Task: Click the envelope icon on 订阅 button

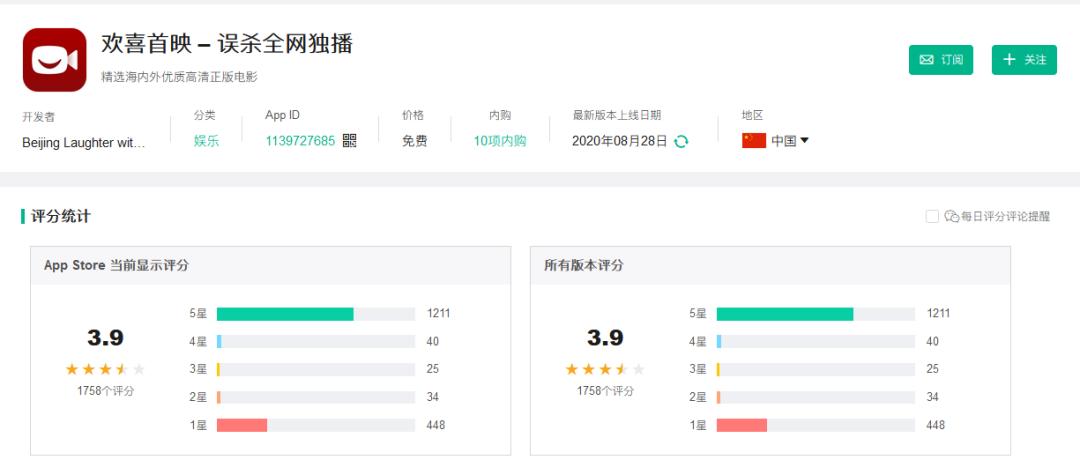Action: (x=926, y=60)
